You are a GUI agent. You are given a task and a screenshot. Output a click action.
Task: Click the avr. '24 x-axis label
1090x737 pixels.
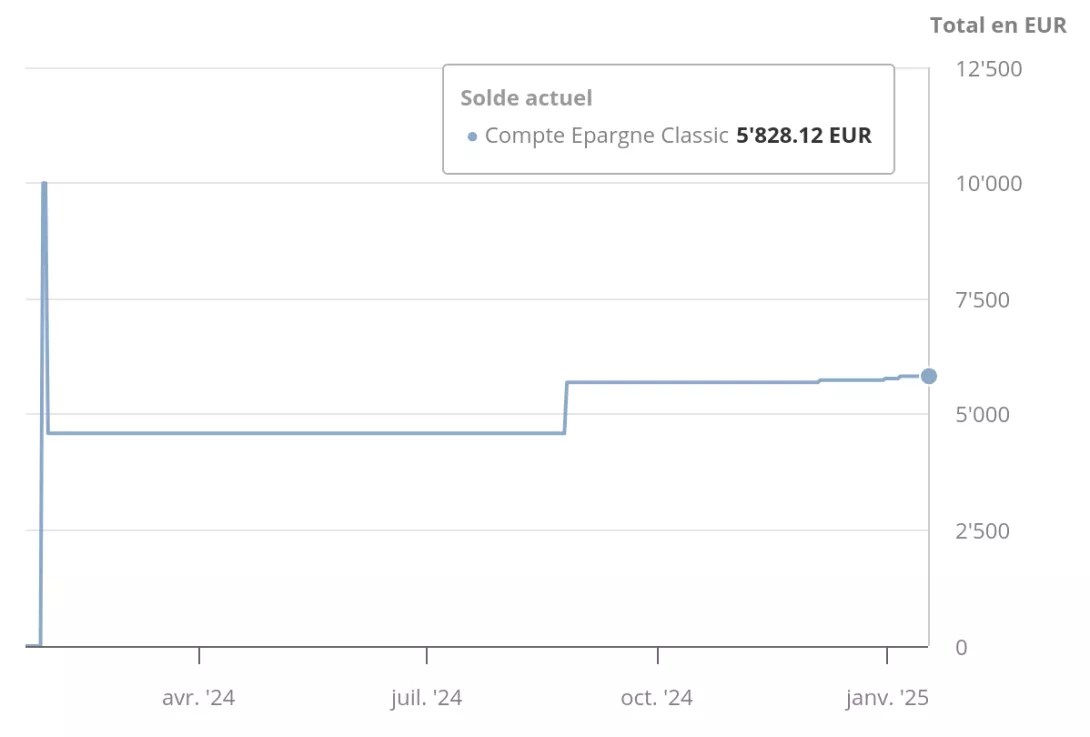(198, 698)
